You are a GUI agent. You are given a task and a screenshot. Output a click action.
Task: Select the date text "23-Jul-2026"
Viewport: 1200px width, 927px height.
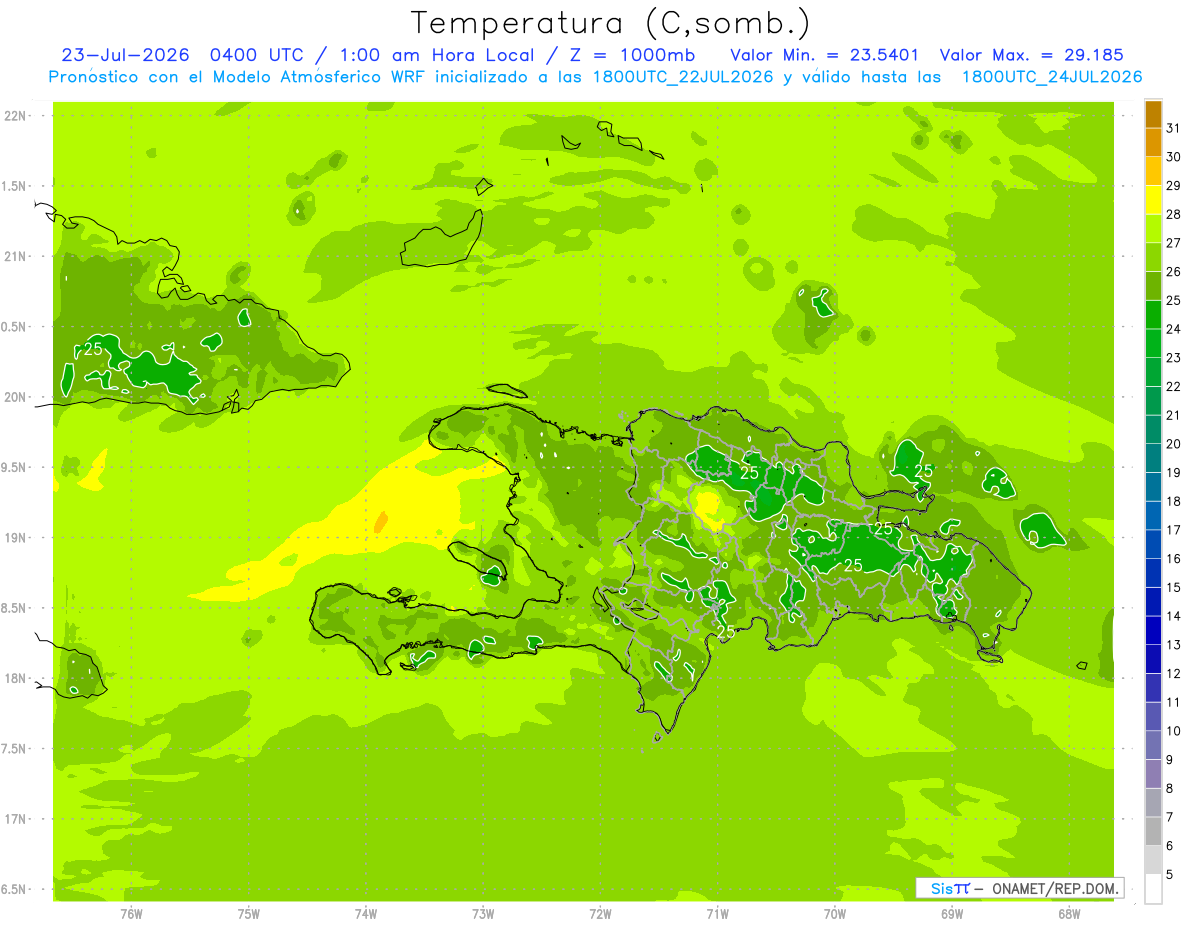point(125,55)
